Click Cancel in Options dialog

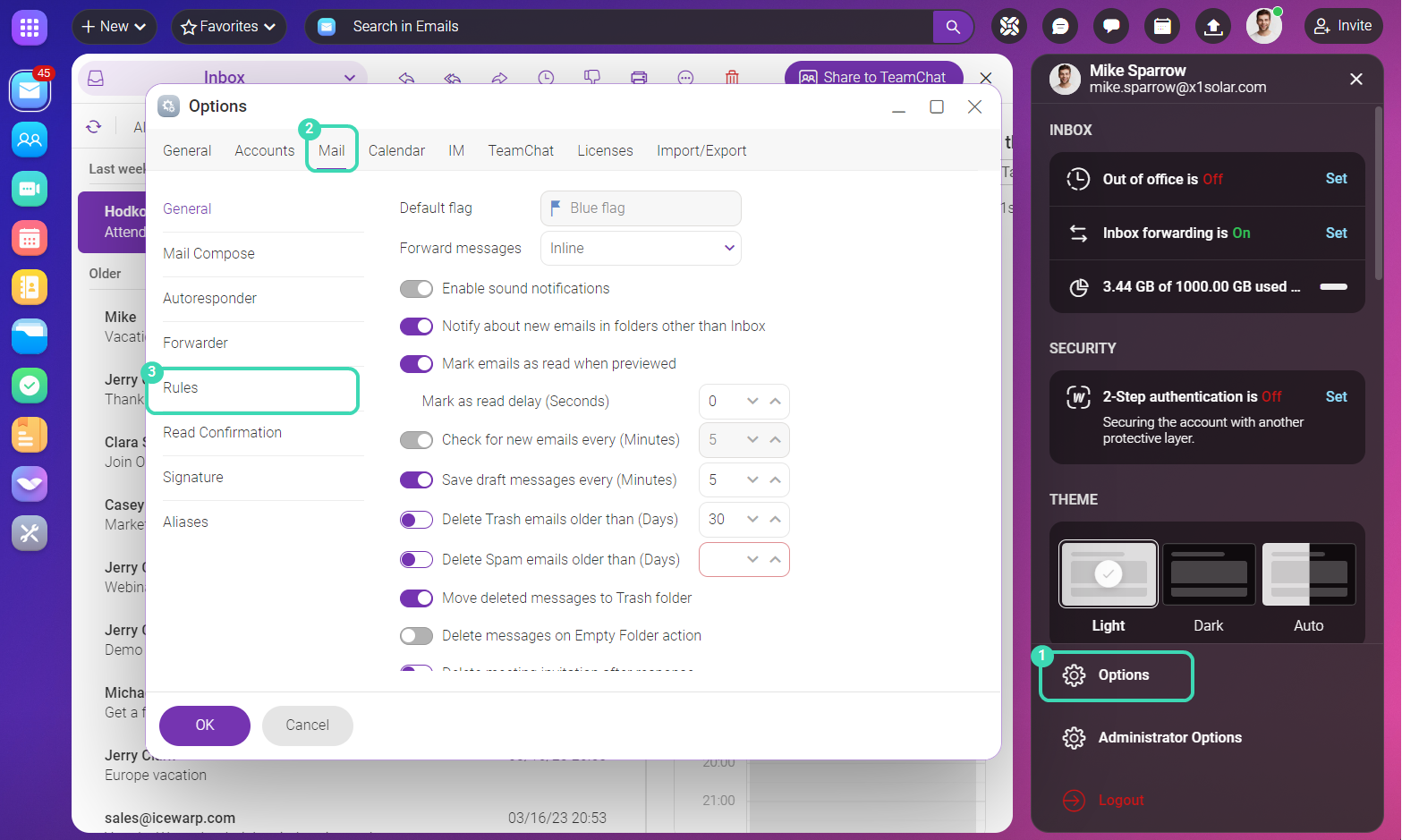tap(308, 725)
